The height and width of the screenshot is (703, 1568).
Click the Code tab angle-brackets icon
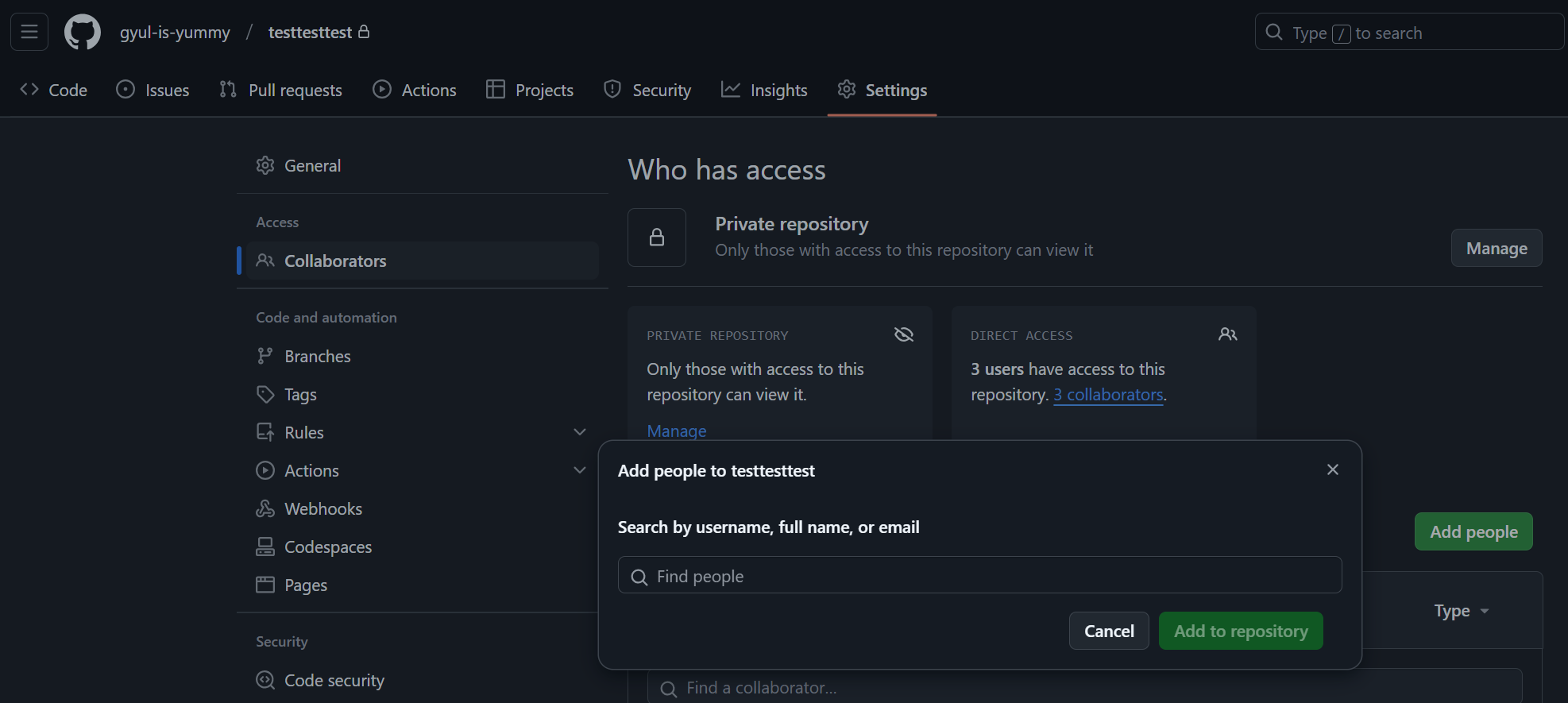click(x=29, y=90)
